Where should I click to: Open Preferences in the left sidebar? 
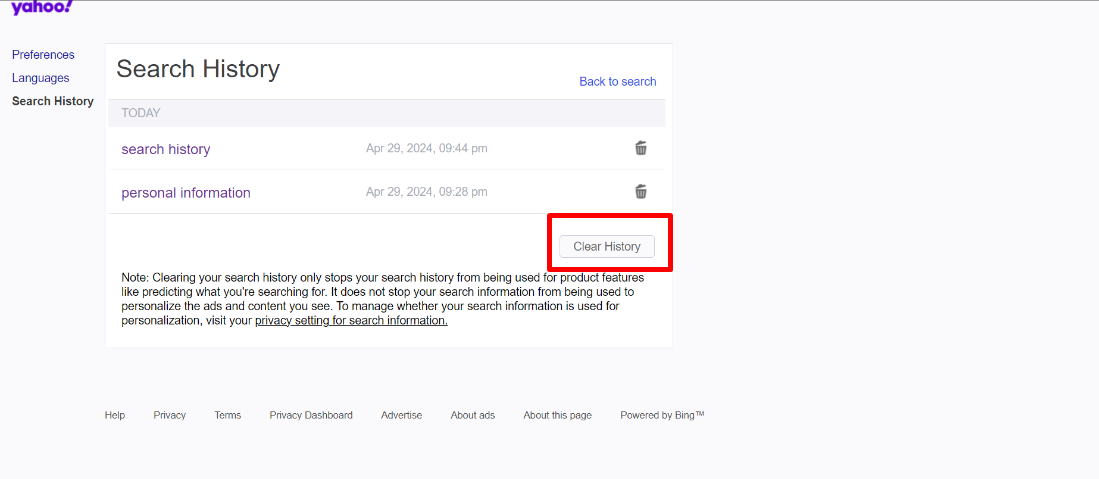pos(43,55)
